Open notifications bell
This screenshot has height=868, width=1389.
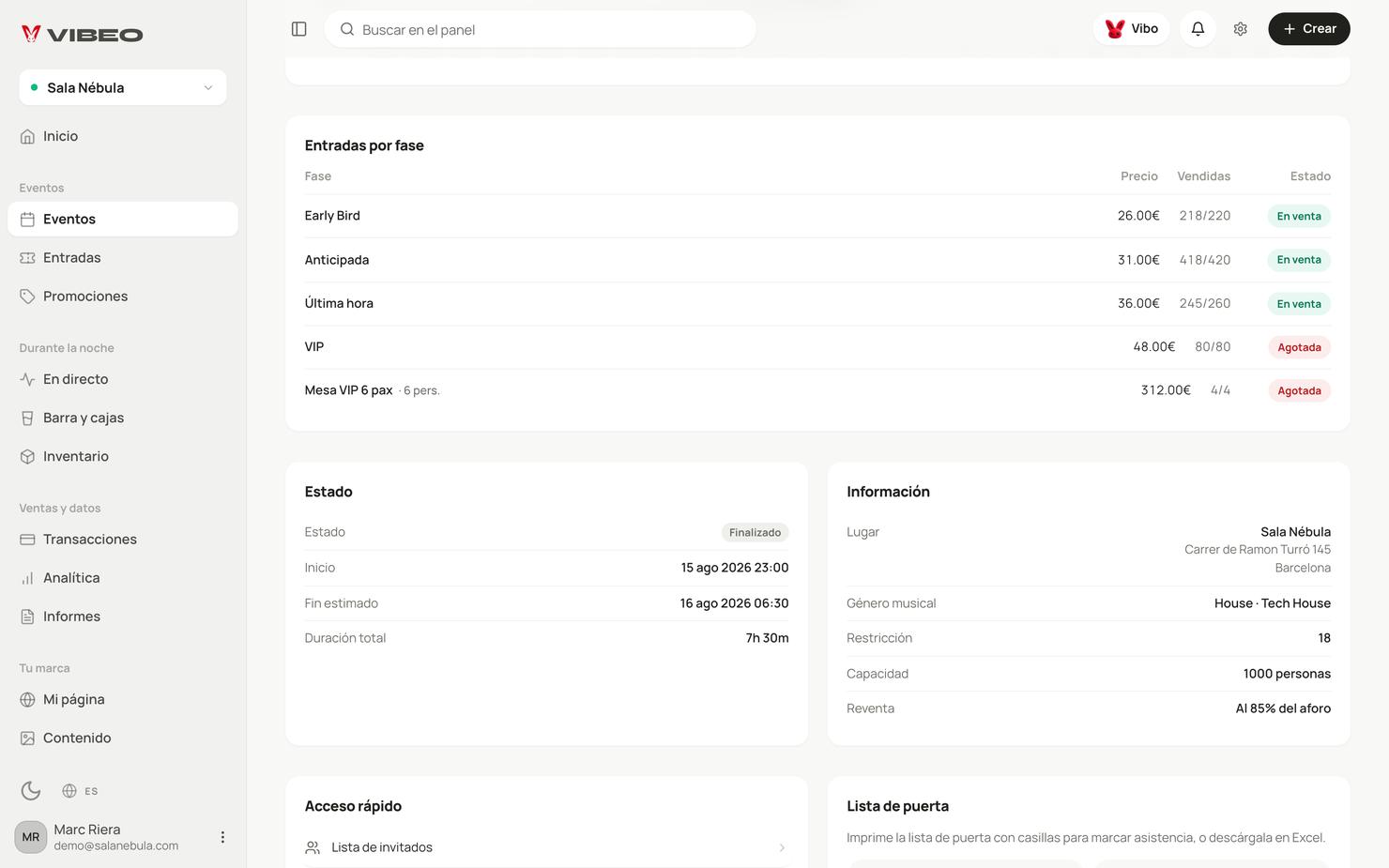tap(1198, 29)
